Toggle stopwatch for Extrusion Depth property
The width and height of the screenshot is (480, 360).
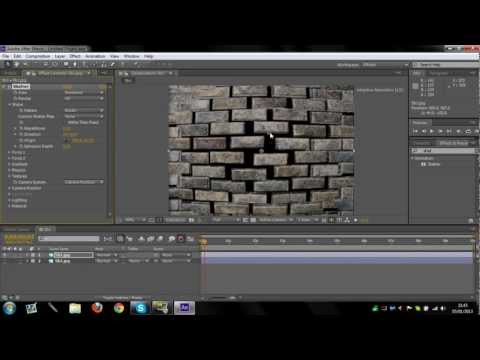point(21,146)
